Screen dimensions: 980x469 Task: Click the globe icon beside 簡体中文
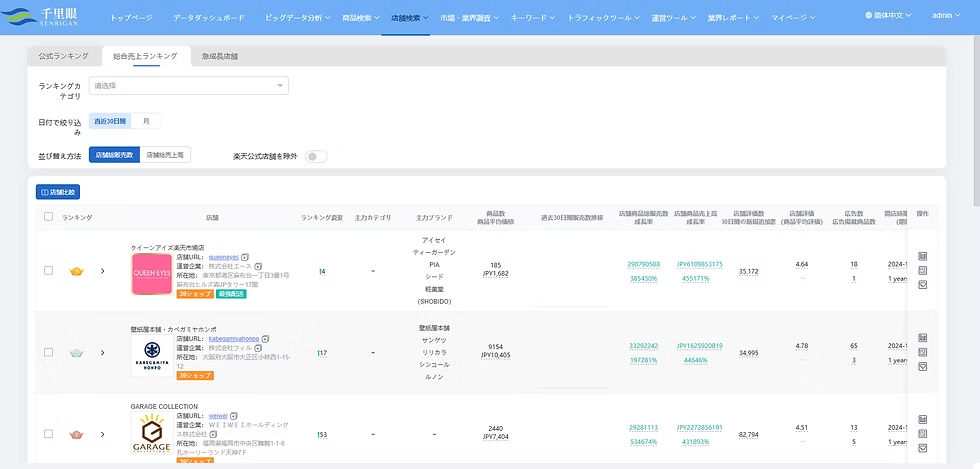tap(869, 15)
